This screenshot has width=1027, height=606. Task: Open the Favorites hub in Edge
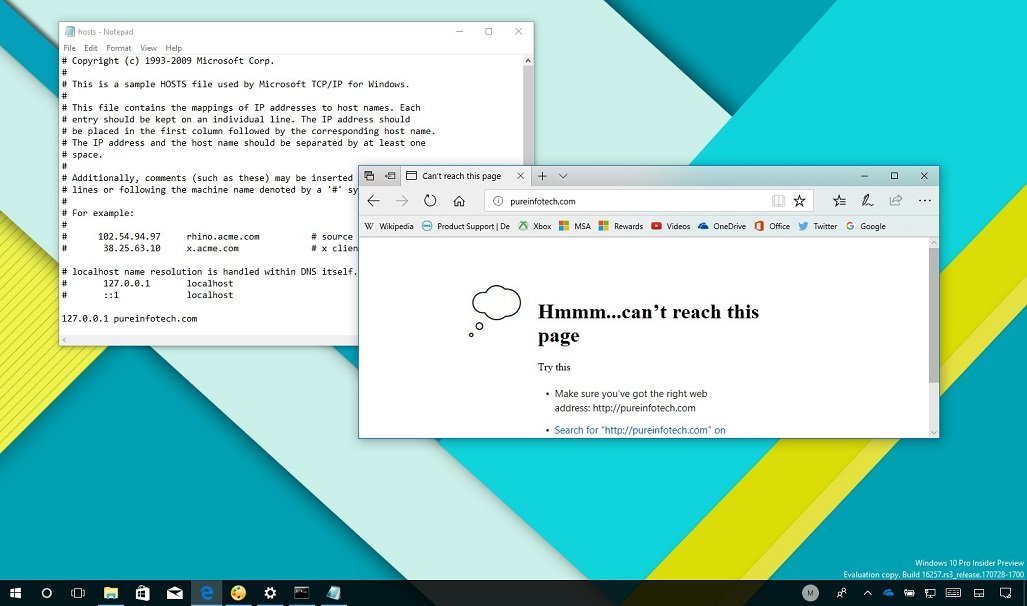click(840, 201)
